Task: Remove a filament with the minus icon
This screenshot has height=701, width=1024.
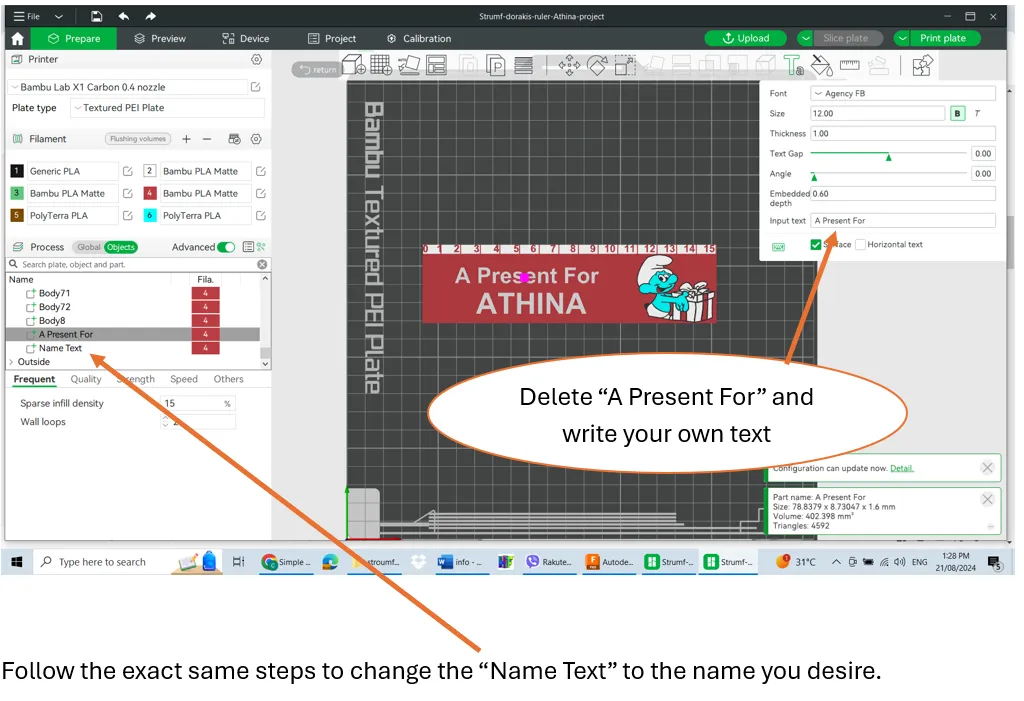Action: pos(206,139)
